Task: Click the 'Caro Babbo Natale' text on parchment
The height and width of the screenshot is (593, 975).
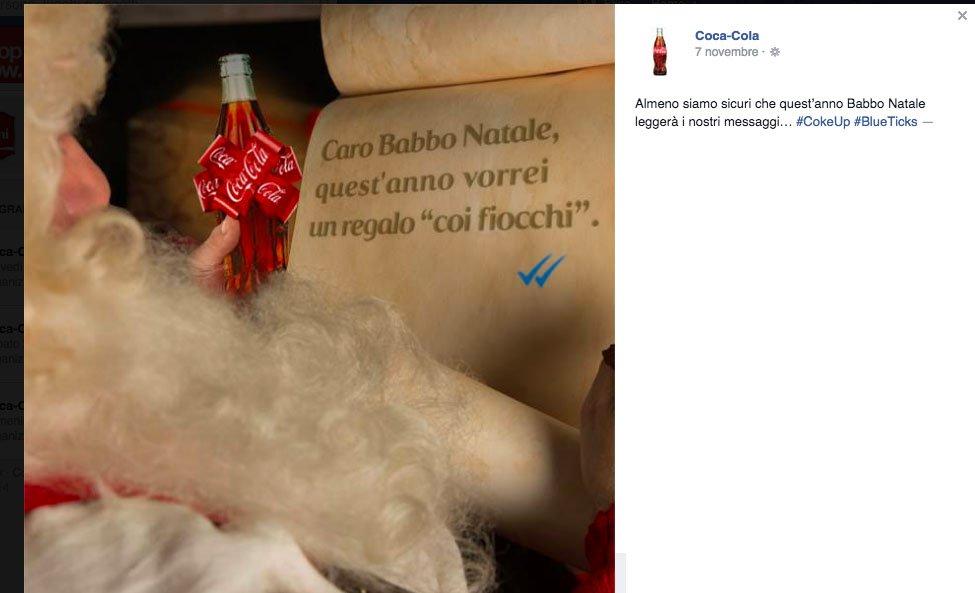Action: click(x=439, y=140)
